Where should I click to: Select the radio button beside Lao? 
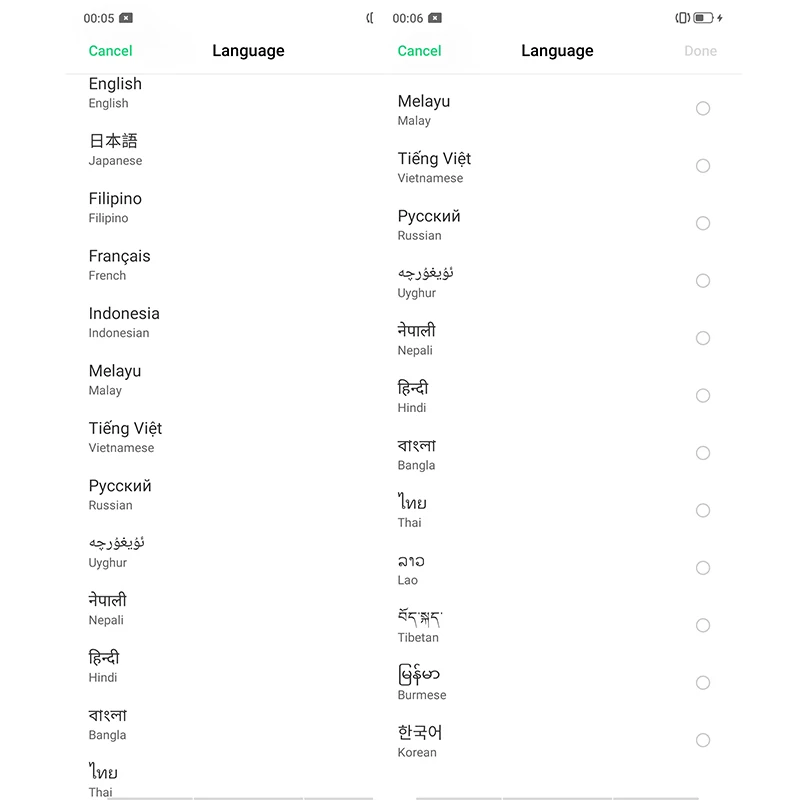703,568
